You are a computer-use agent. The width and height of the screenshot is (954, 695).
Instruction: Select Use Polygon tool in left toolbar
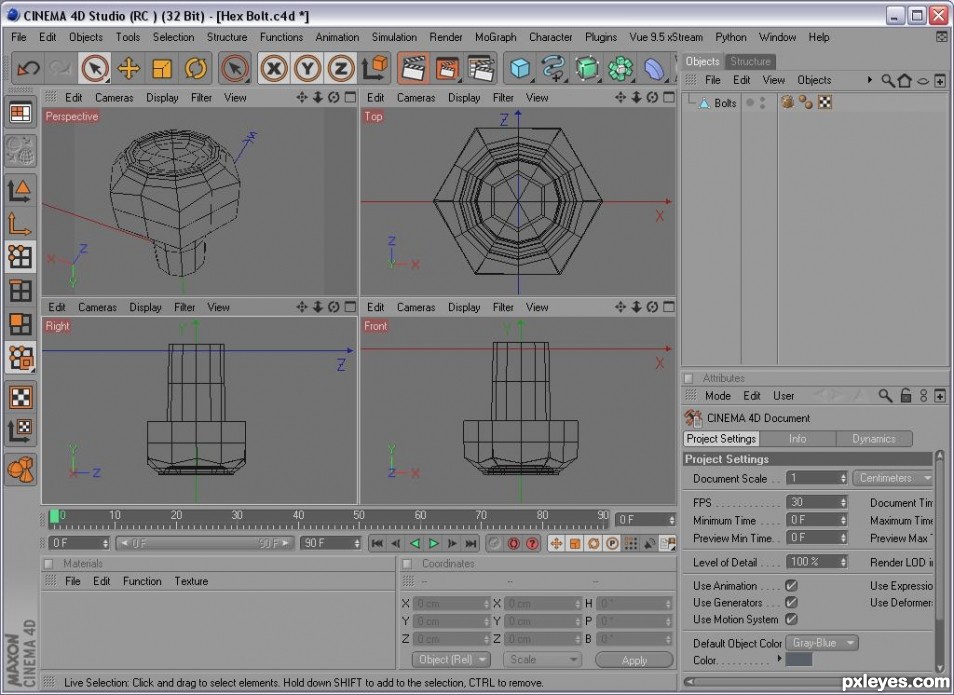(20, 324)
